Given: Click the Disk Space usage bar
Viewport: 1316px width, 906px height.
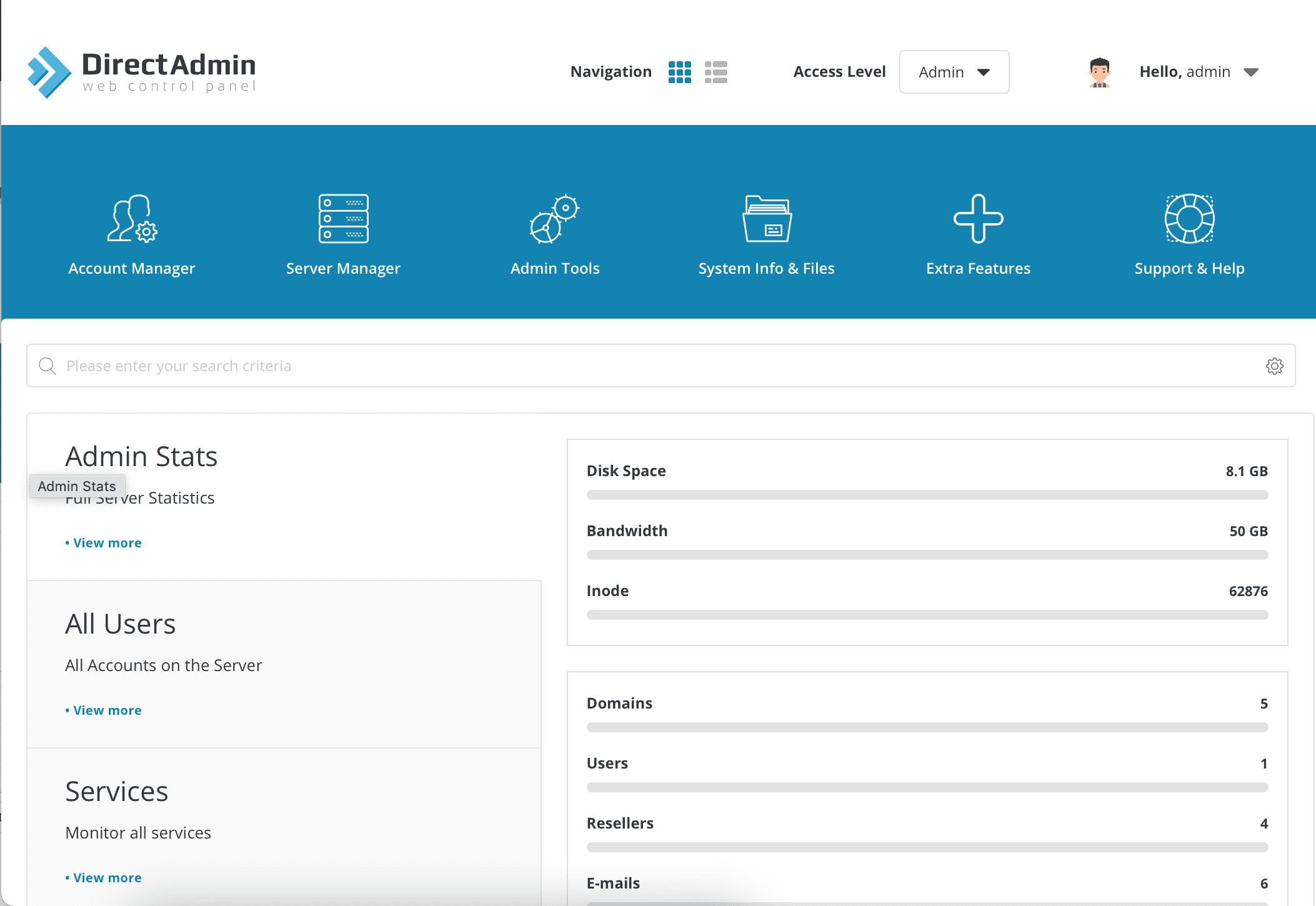Looking at the screenshot, I should click(x=927, y=494).
